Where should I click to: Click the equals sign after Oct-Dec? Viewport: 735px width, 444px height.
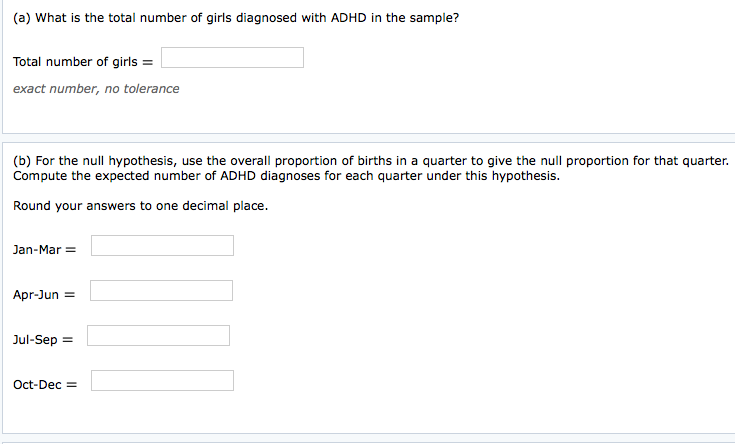coord(71,385)
